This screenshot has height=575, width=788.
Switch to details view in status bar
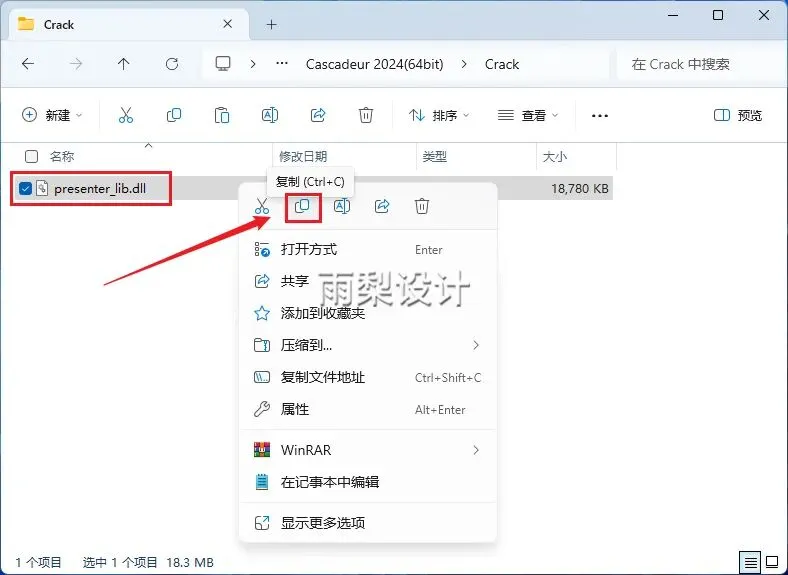751,562
